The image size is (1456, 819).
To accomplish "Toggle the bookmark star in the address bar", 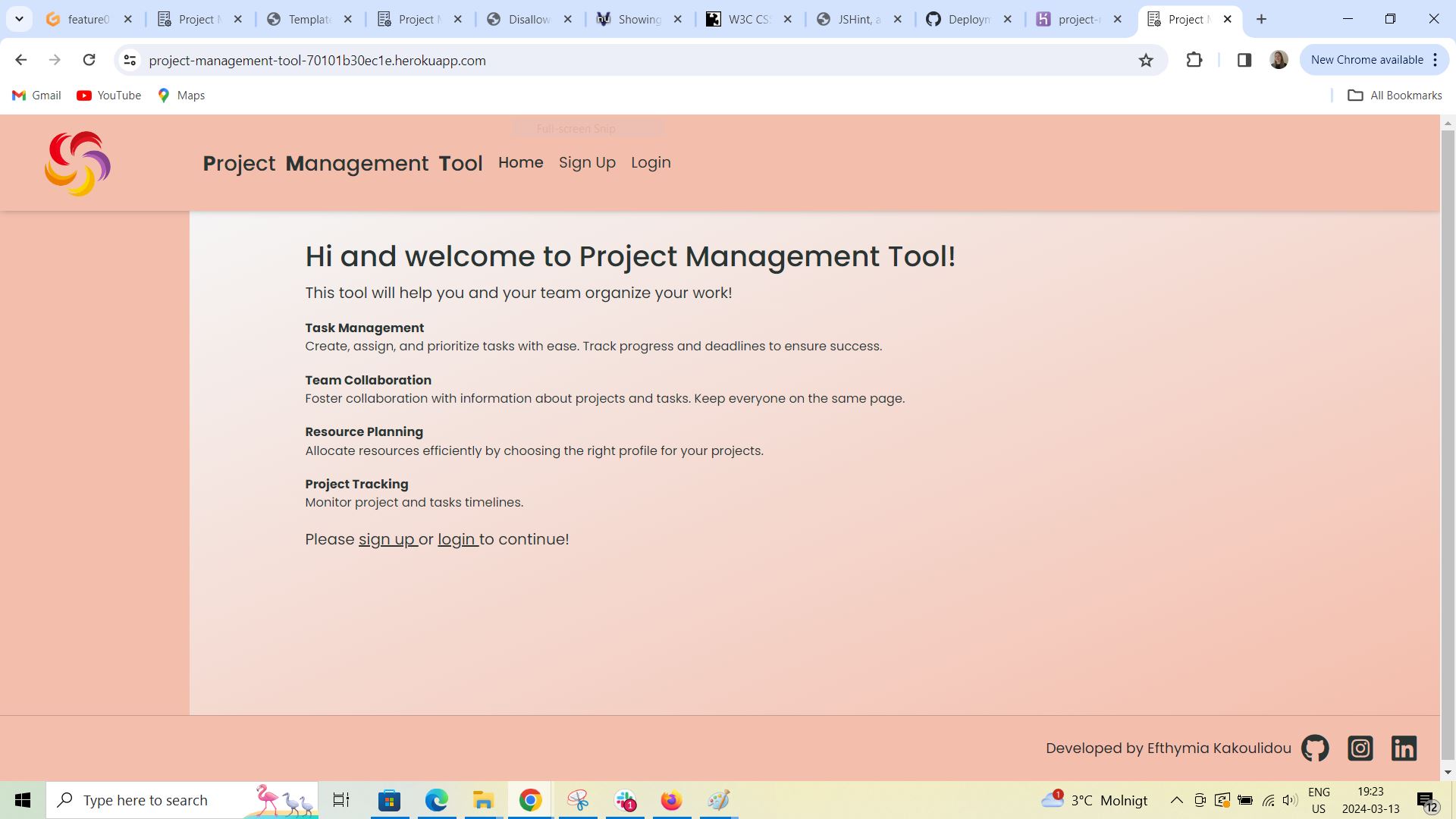I will (x=1146, y=60).
